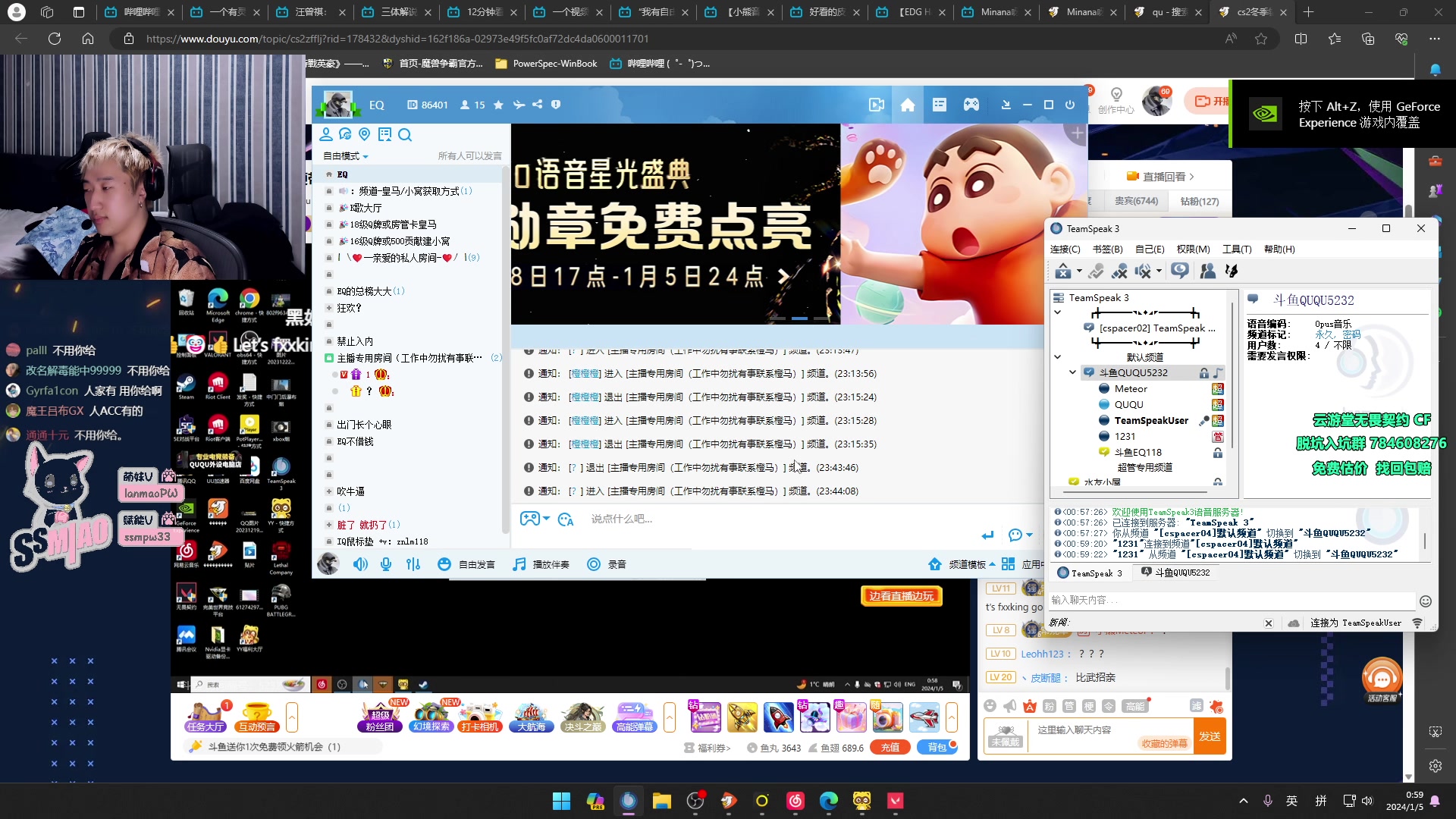Click the location pin icon in YY sidebar
The image size is (1456, 819).
365,134
